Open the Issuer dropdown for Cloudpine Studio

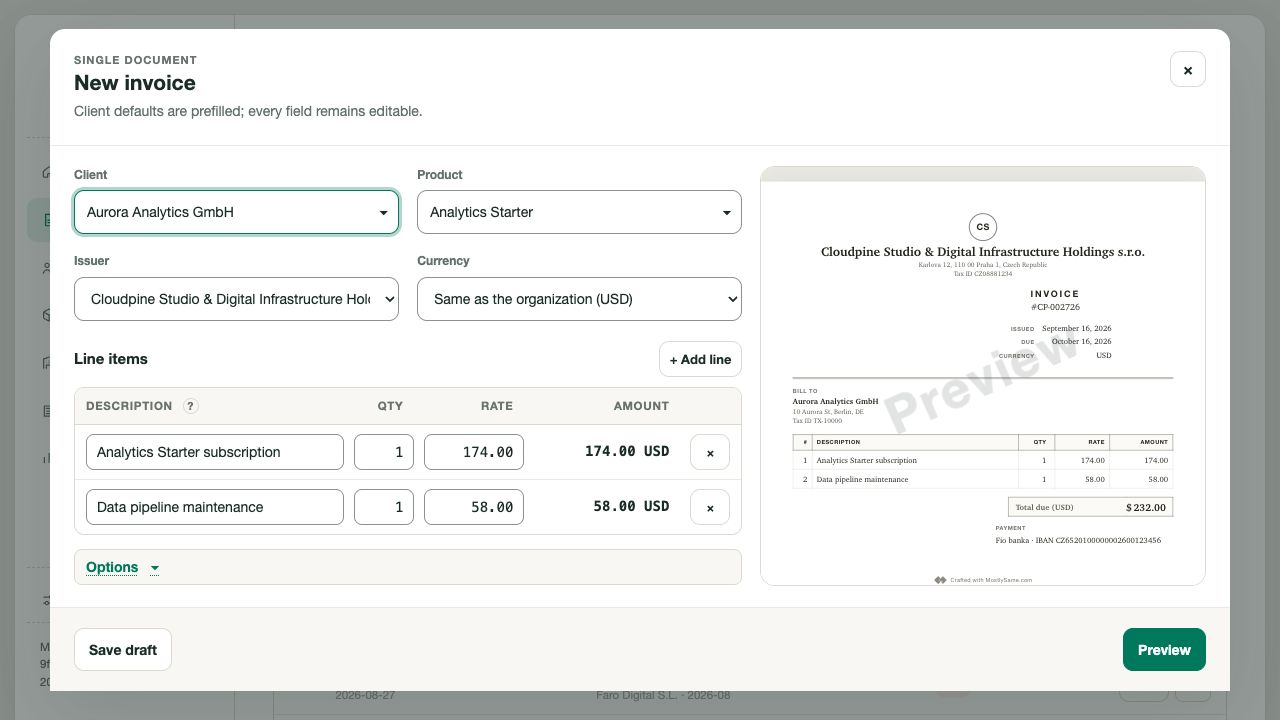[236, 299]
